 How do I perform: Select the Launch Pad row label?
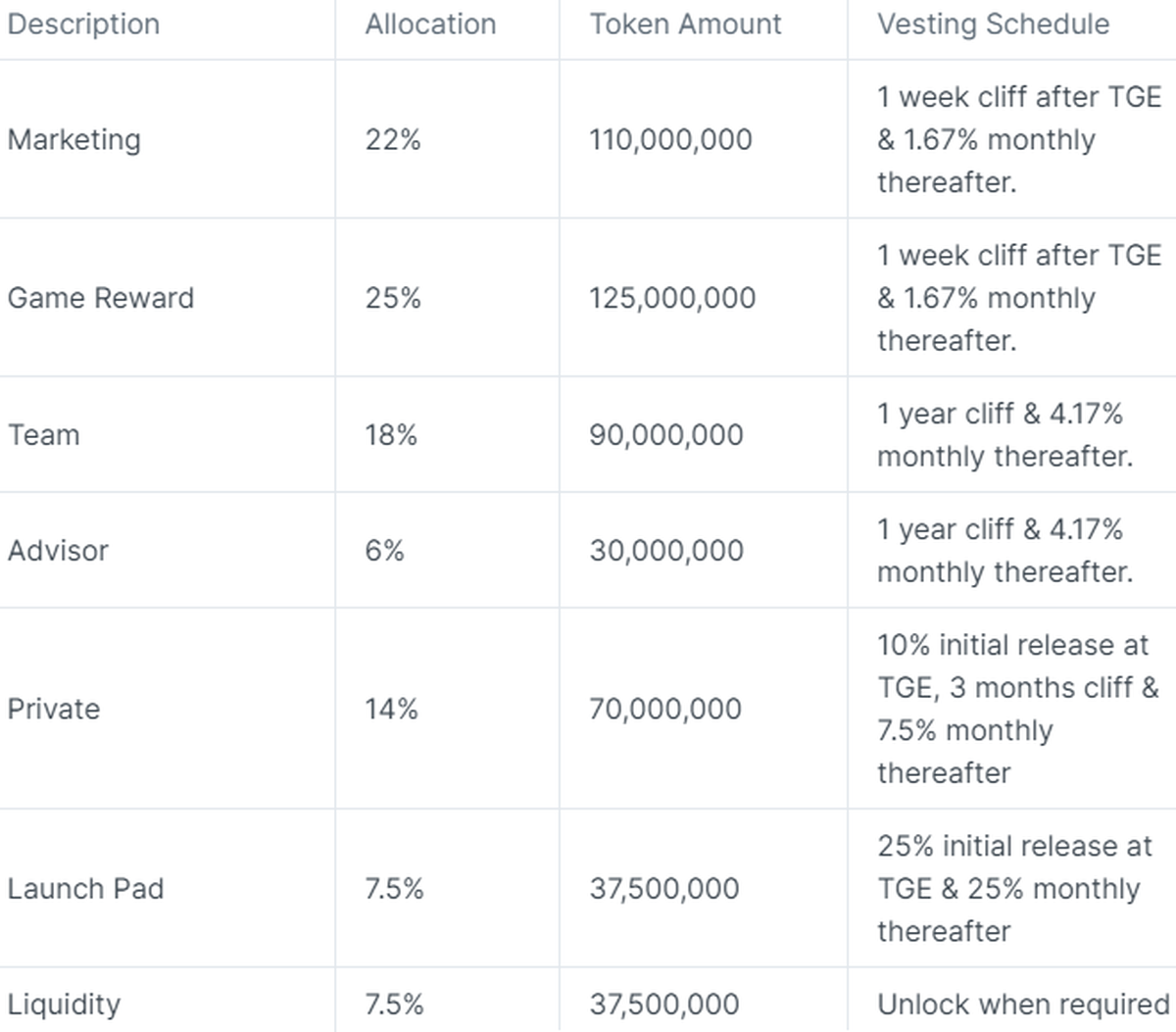pos(85,889)
